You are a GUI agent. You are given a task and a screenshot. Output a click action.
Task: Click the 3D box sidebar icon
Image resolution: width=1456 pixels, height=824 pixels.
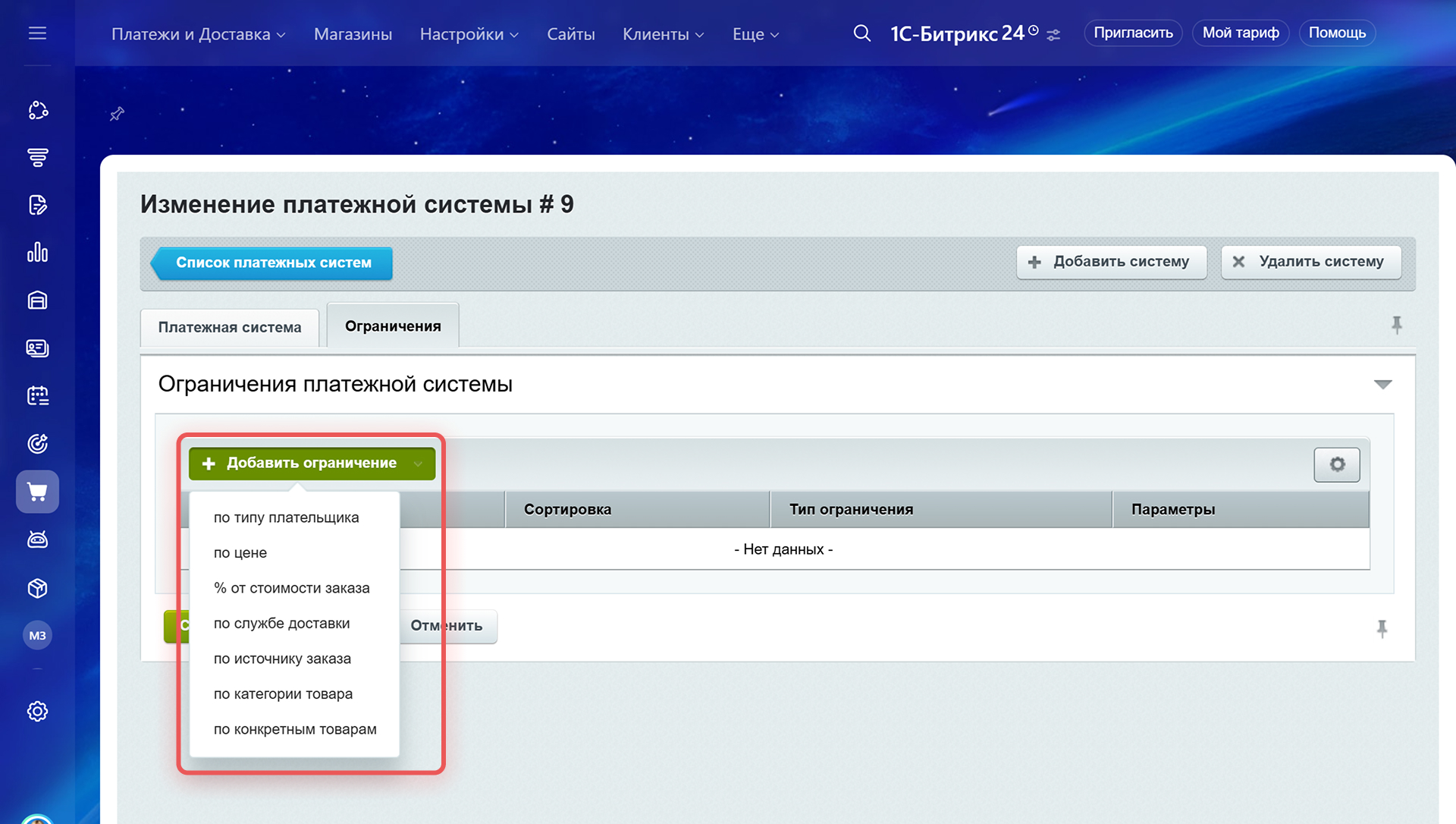[x=37, y=588]
